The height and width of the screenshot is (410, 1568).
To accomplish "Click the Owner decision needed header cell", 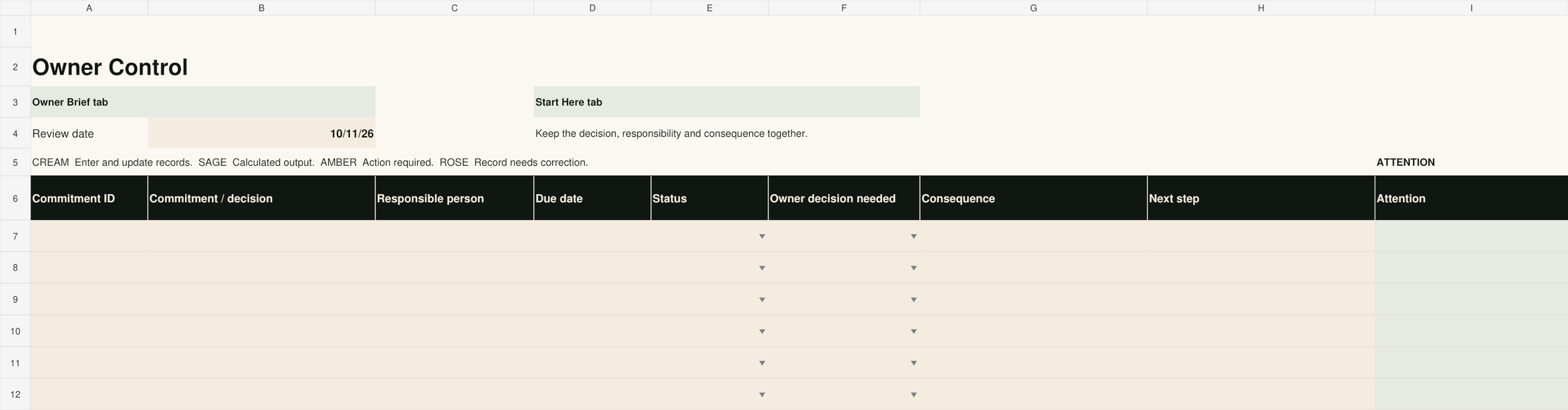I will pos(844,198).
